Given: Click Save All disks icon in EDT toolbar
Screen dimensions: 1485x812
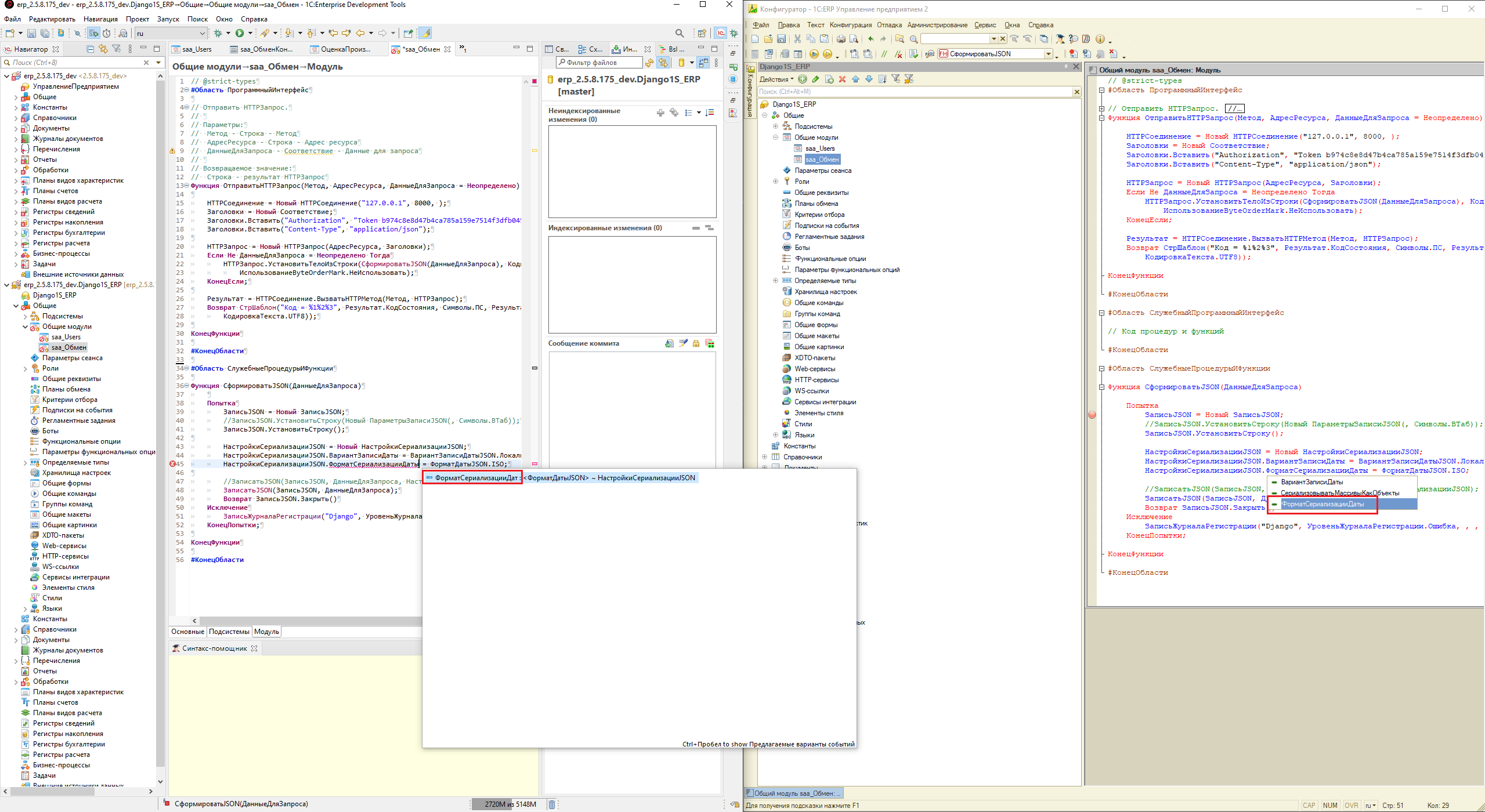Looking at the screenshot, I should 45,33.
